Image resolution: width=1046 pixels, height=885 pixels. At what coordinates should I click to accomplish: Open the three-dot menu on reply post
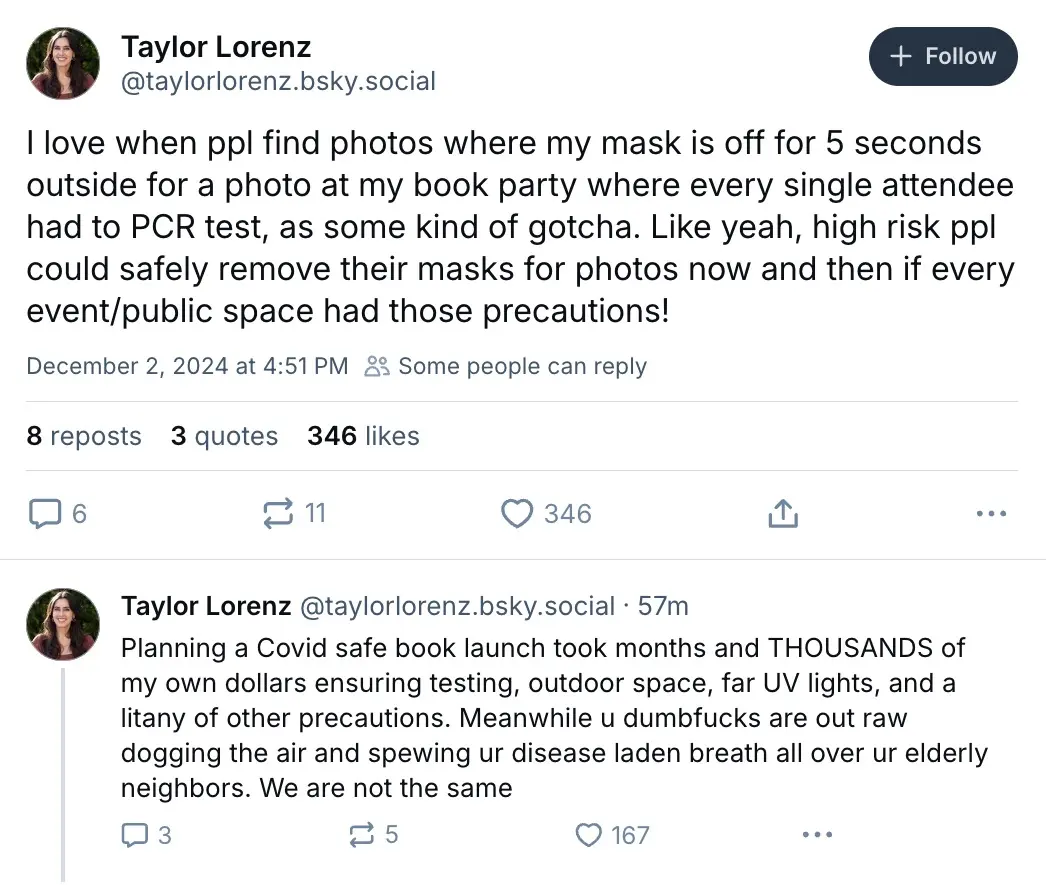pos(817,835)
